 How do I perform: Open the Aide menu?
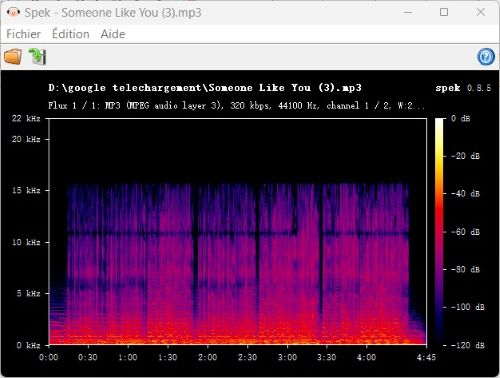(x=113, y=34)
